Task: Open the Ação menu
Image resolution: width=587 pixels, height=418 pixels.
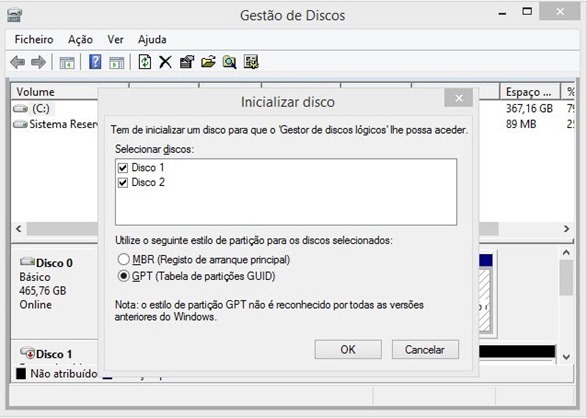Action: [x=80, y=40]
